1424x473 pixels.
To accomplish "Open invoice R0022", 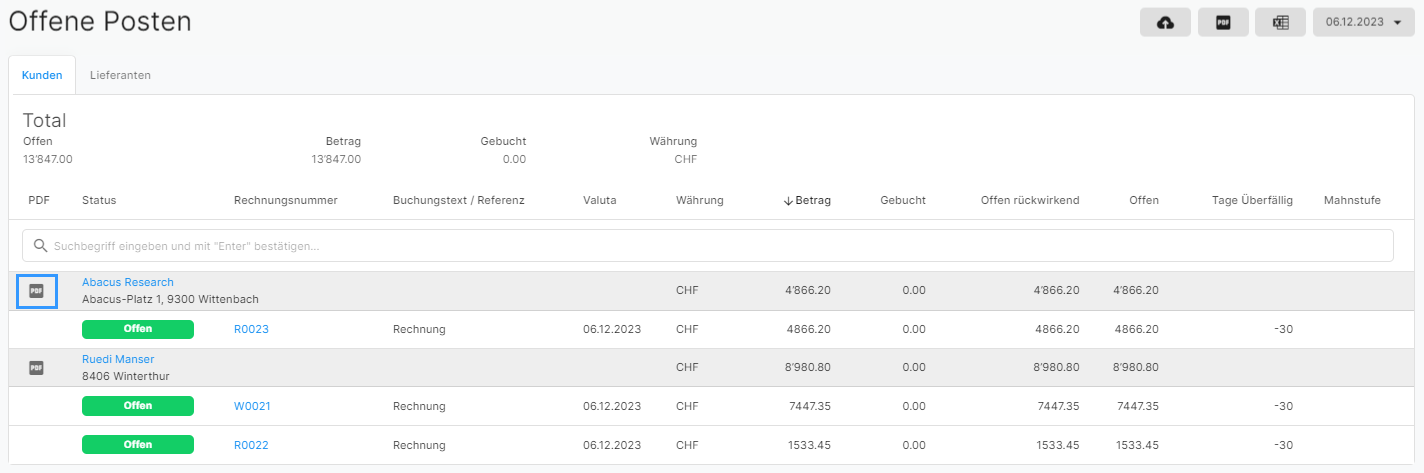I will (251, 445).
